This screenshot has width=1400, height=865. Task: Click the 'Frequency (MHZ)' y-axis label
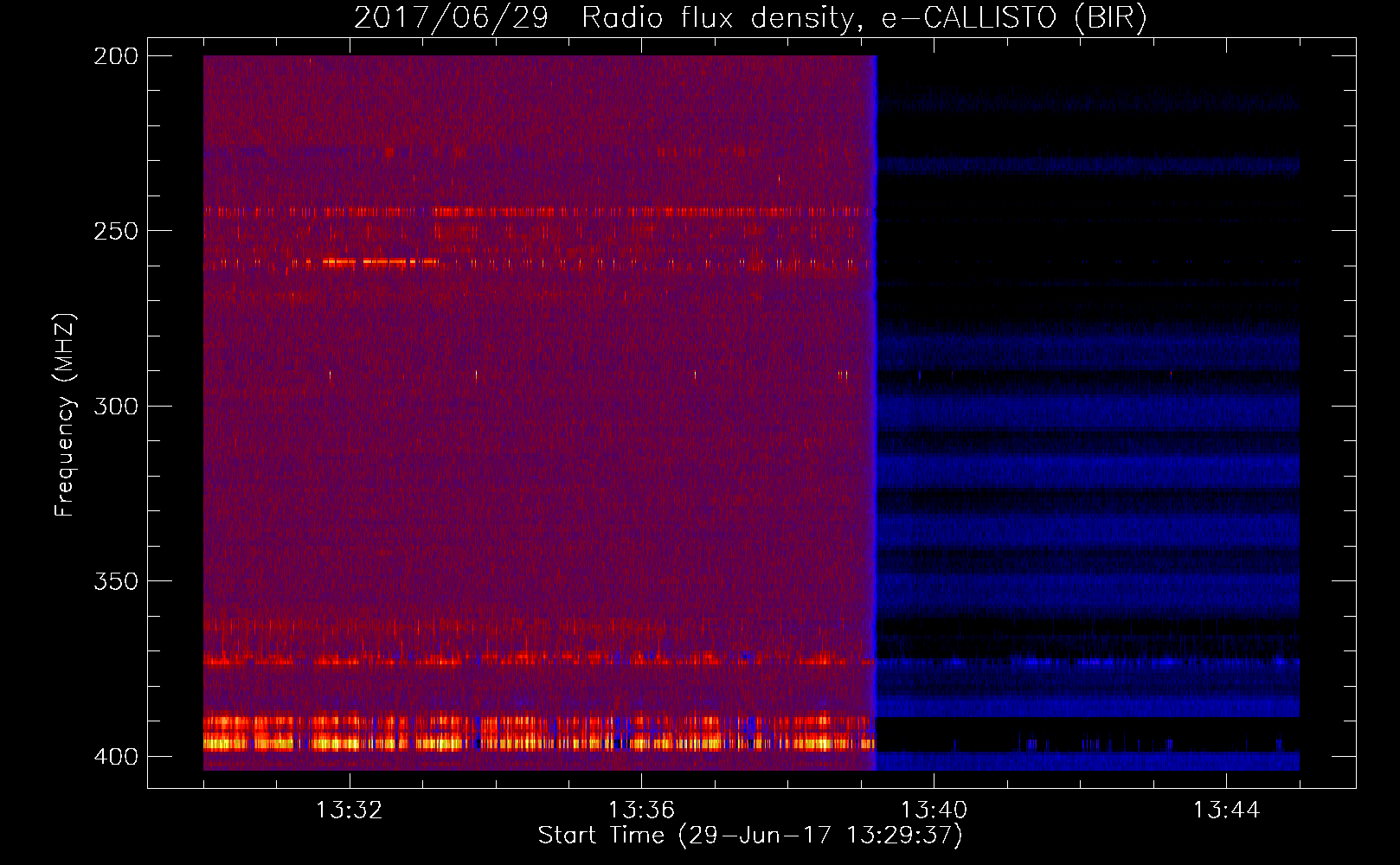[x=65, y=414]
